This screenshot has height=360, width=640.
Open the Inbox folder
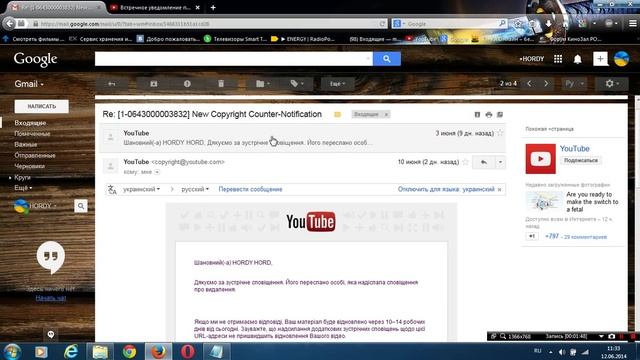point(30,123)
